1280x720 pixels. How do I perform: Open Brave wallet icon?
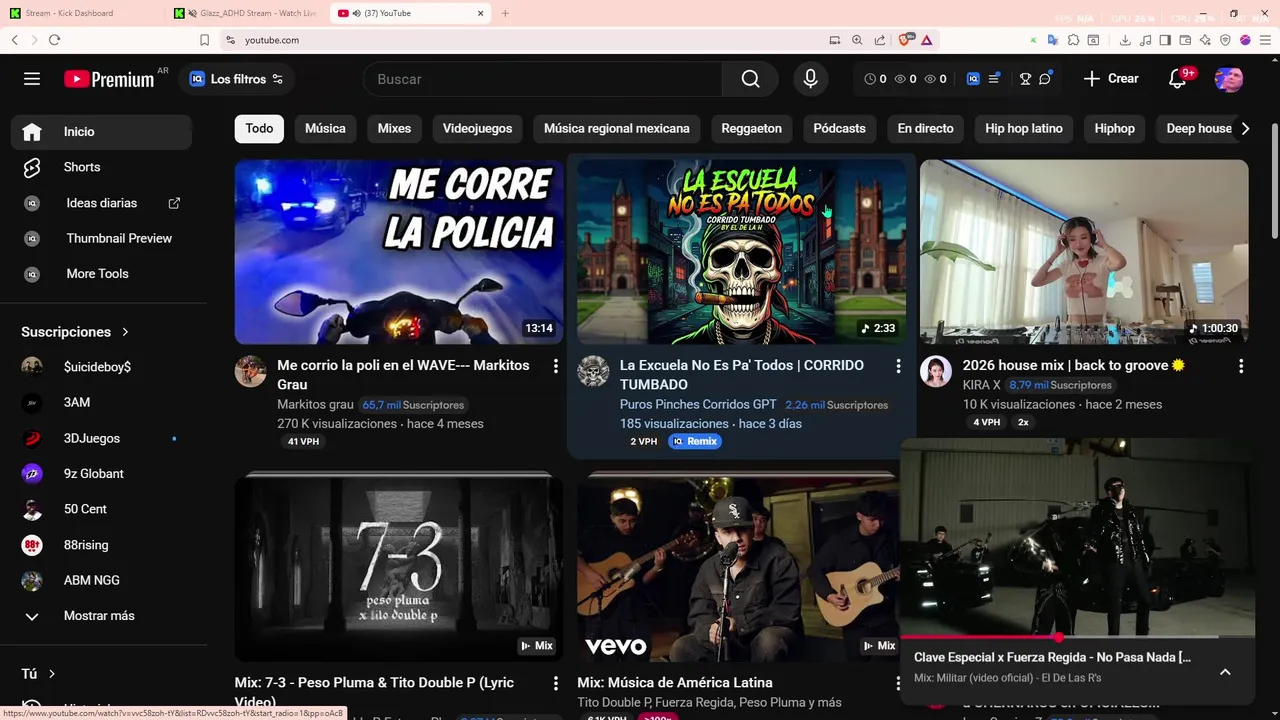[1185, 40]
